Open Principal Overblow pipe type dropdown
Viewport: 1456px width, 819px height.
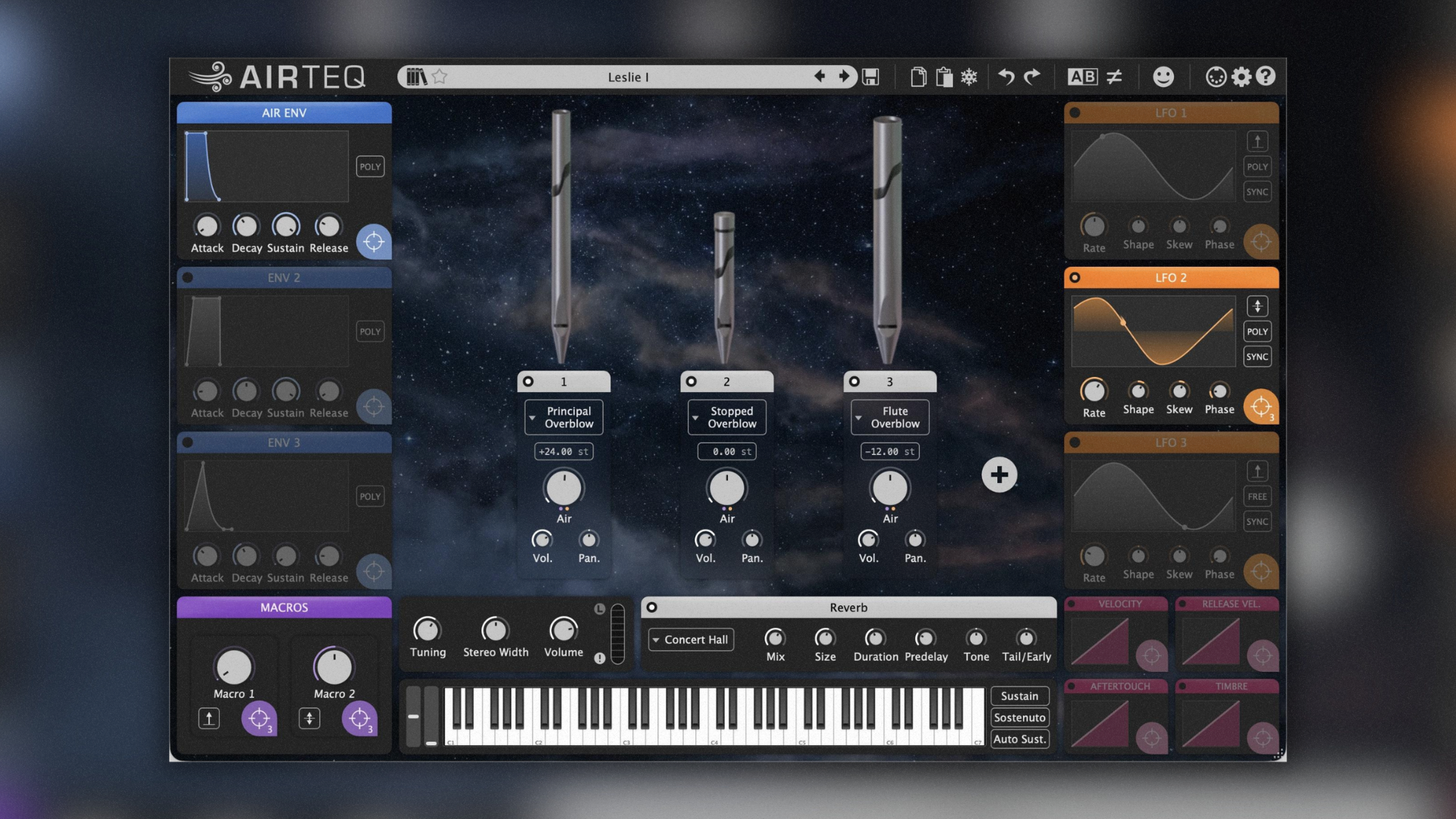[563, 417]
